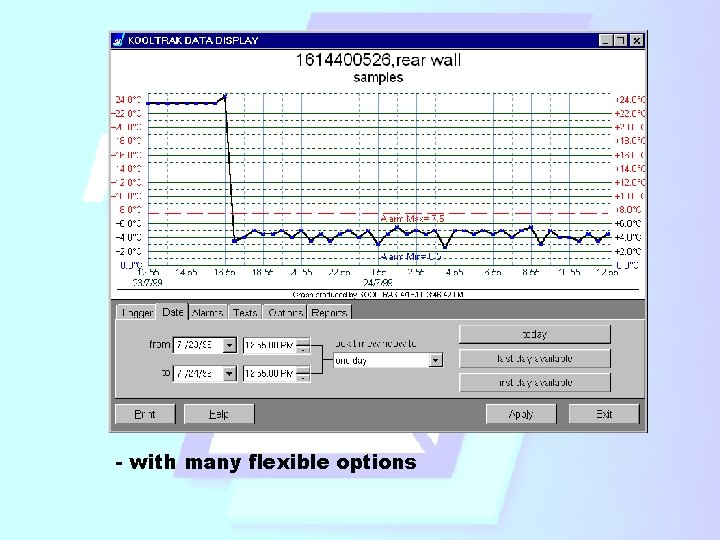Increase the 'from' time with spinner up

[x=303, y=342]
